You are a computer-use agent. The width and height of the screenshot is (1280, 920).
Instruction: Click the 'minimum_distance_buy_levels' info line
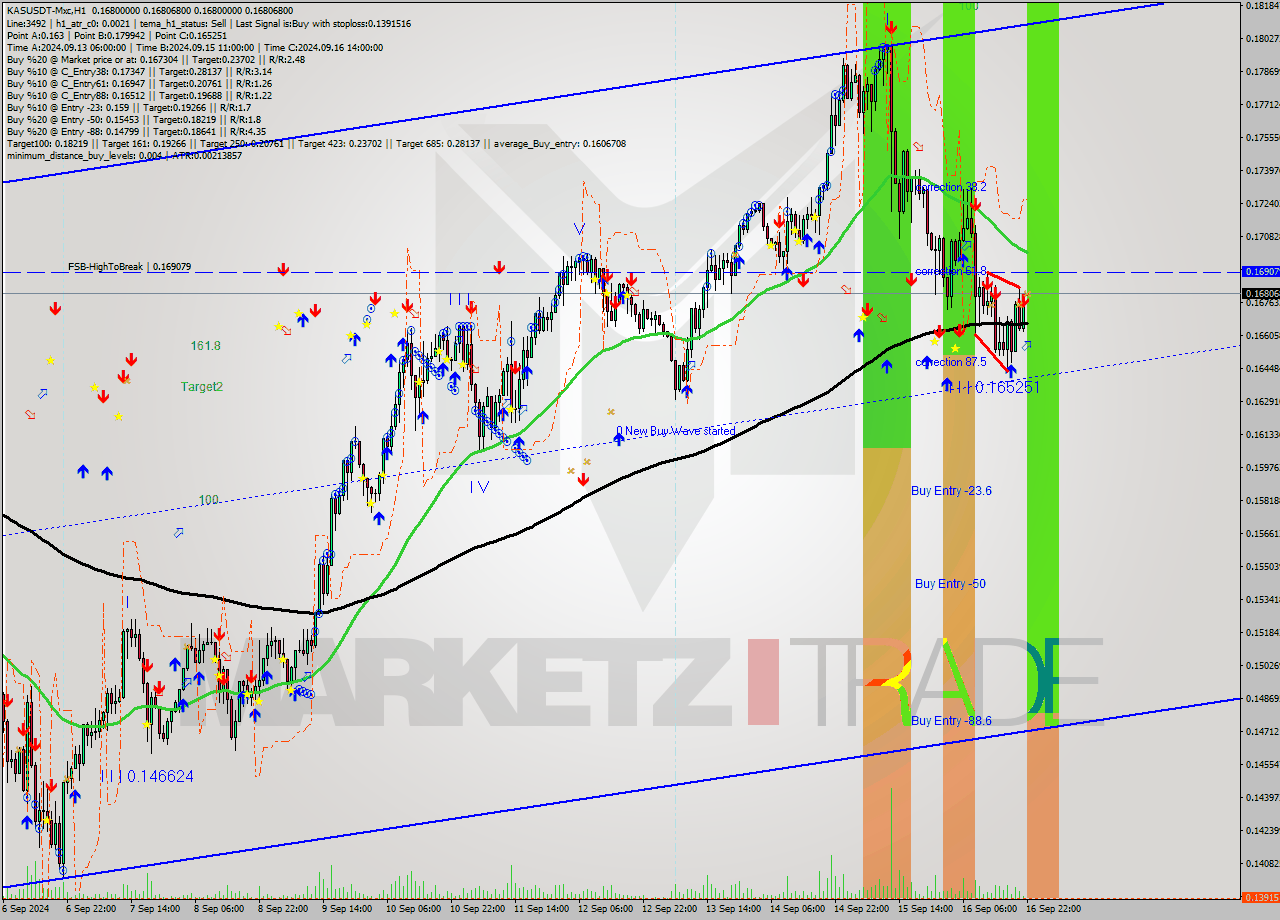[x=124, y=155]
